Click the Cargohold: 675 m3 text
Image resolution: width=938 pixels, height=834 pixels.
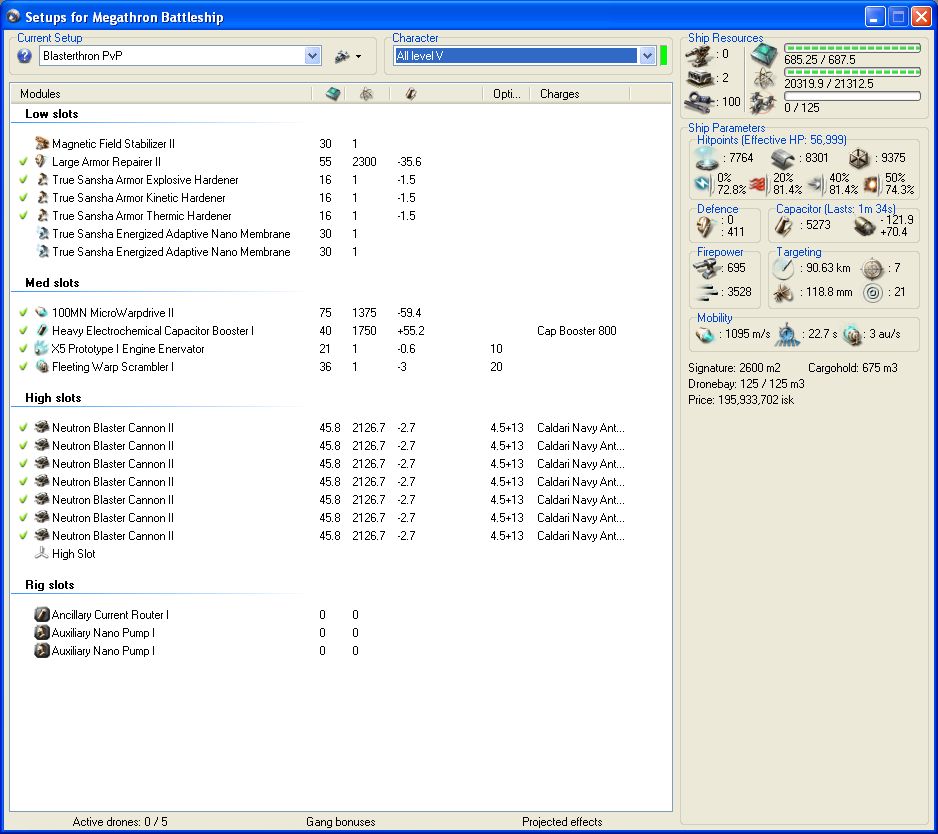tap(852, 367)
